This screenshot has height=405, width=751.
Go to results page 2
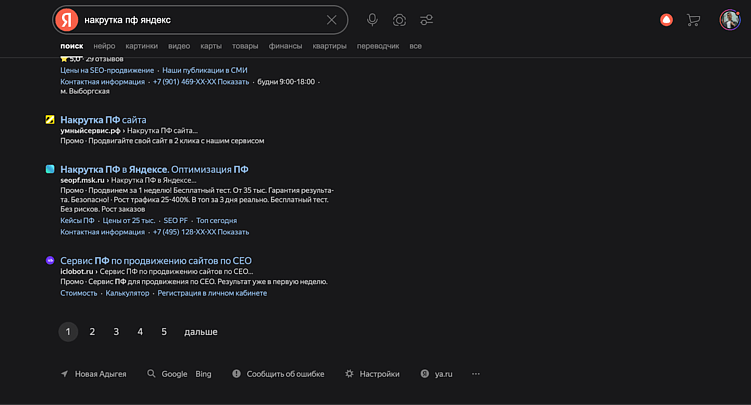click(92, 331)
